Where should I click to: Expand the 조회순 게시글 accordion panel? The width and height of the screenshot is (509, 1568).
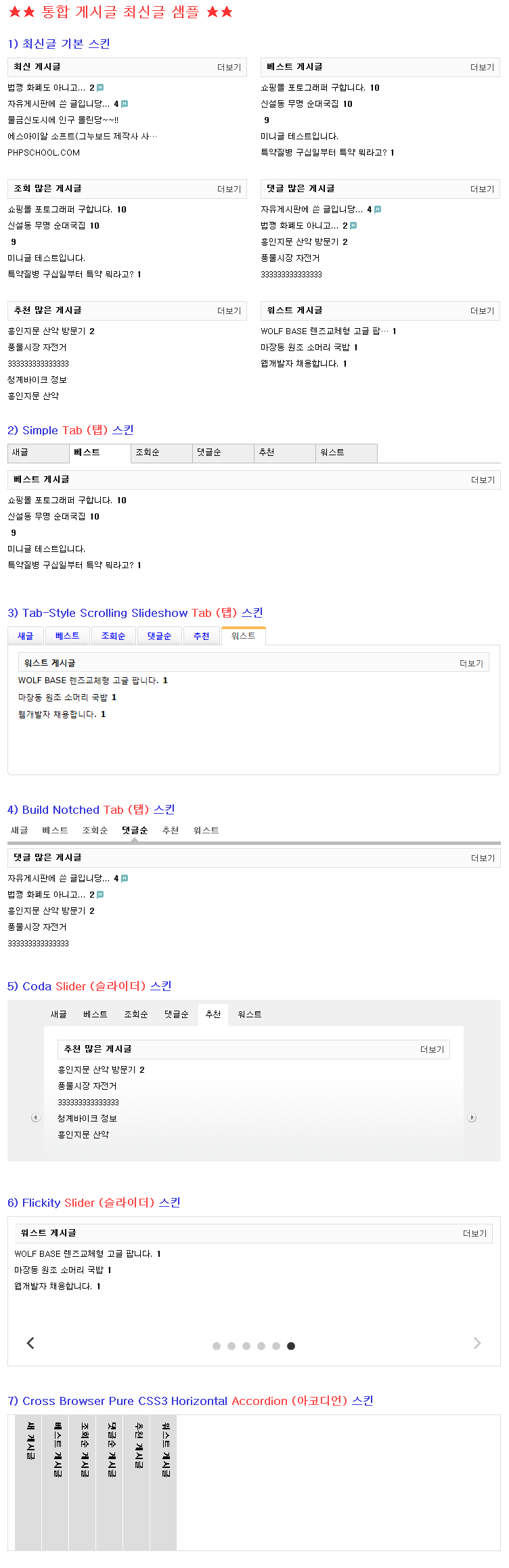click(x=83, y=1481)
